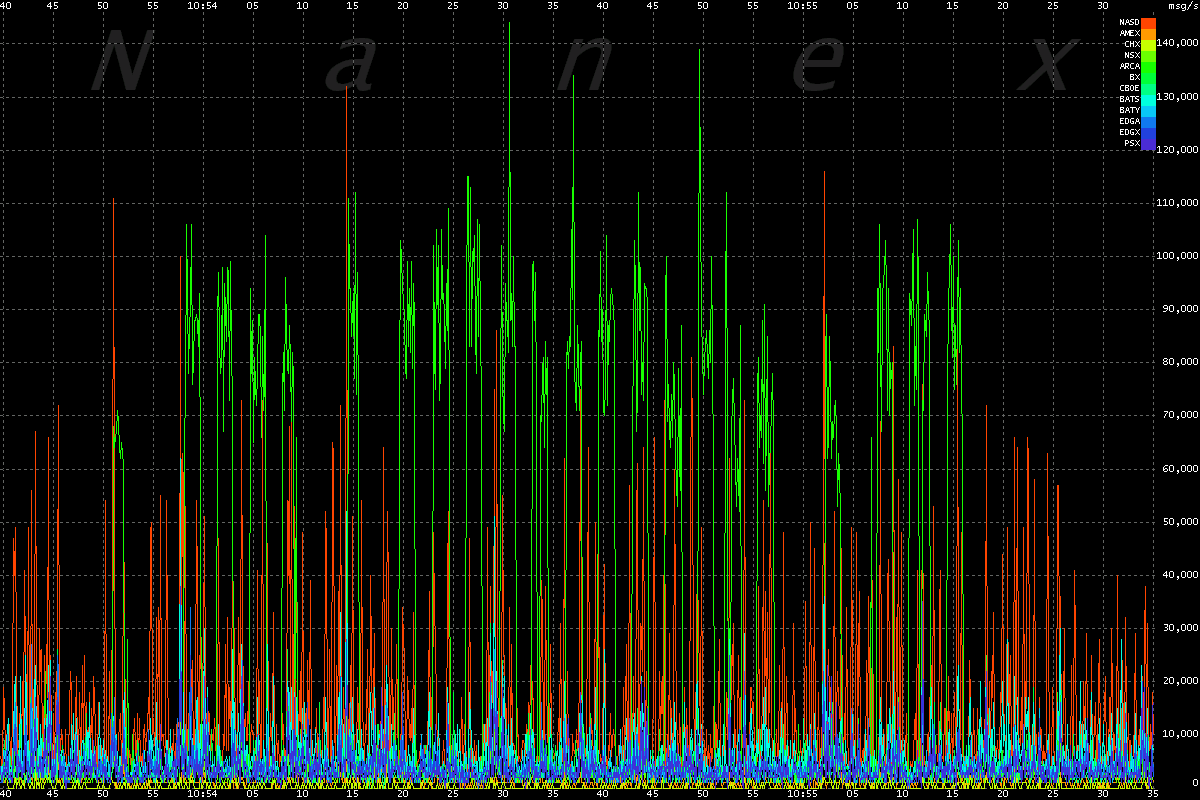Click the AMEX legend label
Screen dimensions: 1200x800
1129,32
